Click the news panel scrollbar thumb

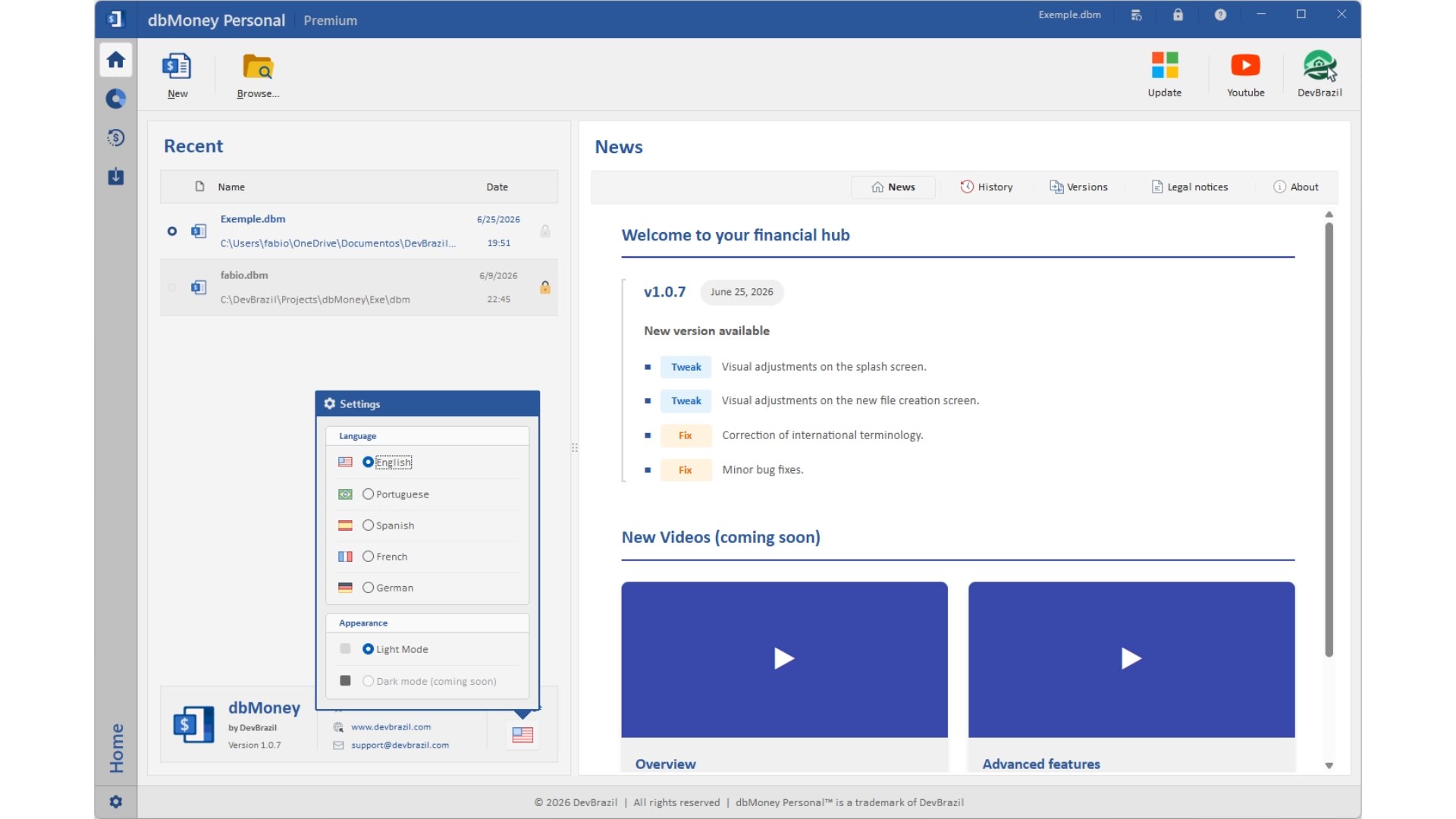point(1329,440)
